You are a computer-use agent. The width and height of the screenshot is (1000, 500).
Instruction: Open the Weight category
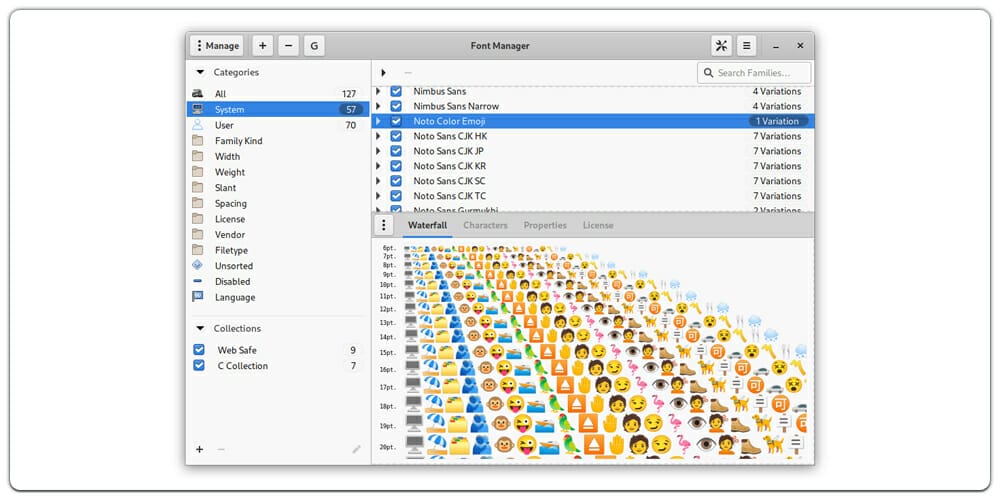click(278, 172)
